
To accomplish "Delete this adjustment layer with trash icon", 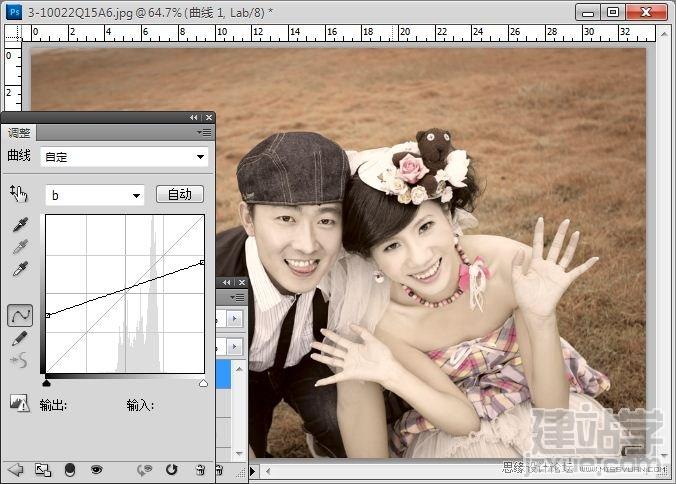I will click(200, 470).
